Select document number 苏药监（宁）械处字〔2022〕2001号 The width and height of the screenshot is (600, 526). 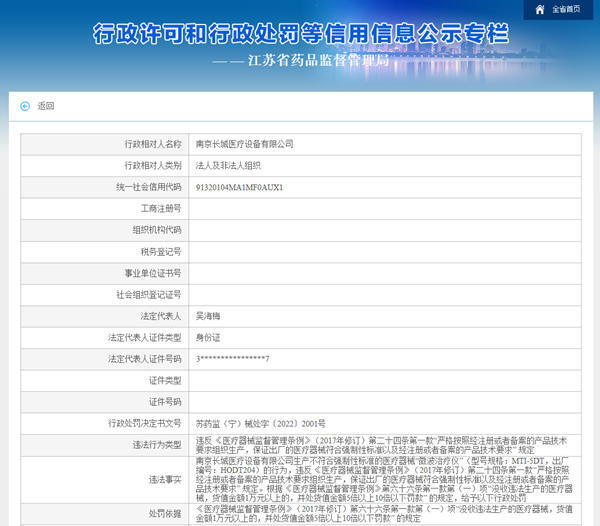coord(261,424)
